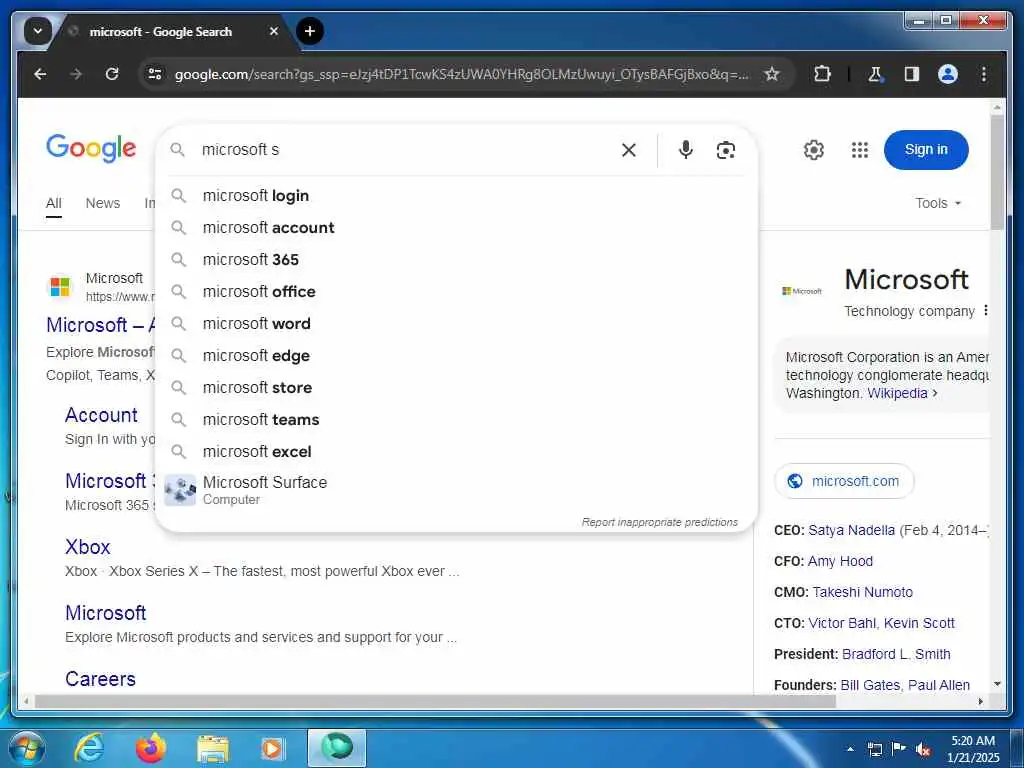
Task: Open site information icon in address bar
Action: [x=155, y=74]
